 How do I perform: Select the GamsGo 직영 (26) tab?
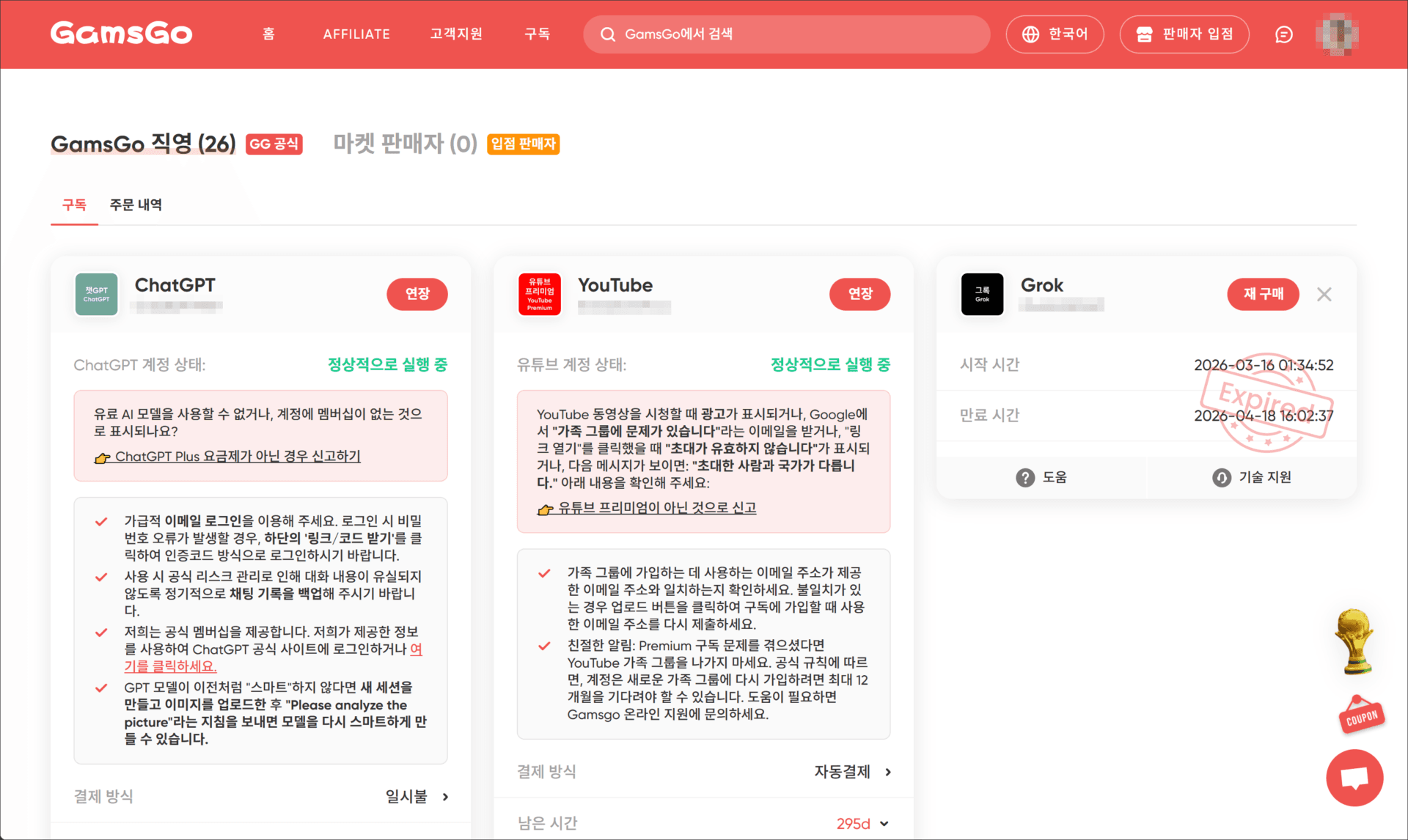143,144
